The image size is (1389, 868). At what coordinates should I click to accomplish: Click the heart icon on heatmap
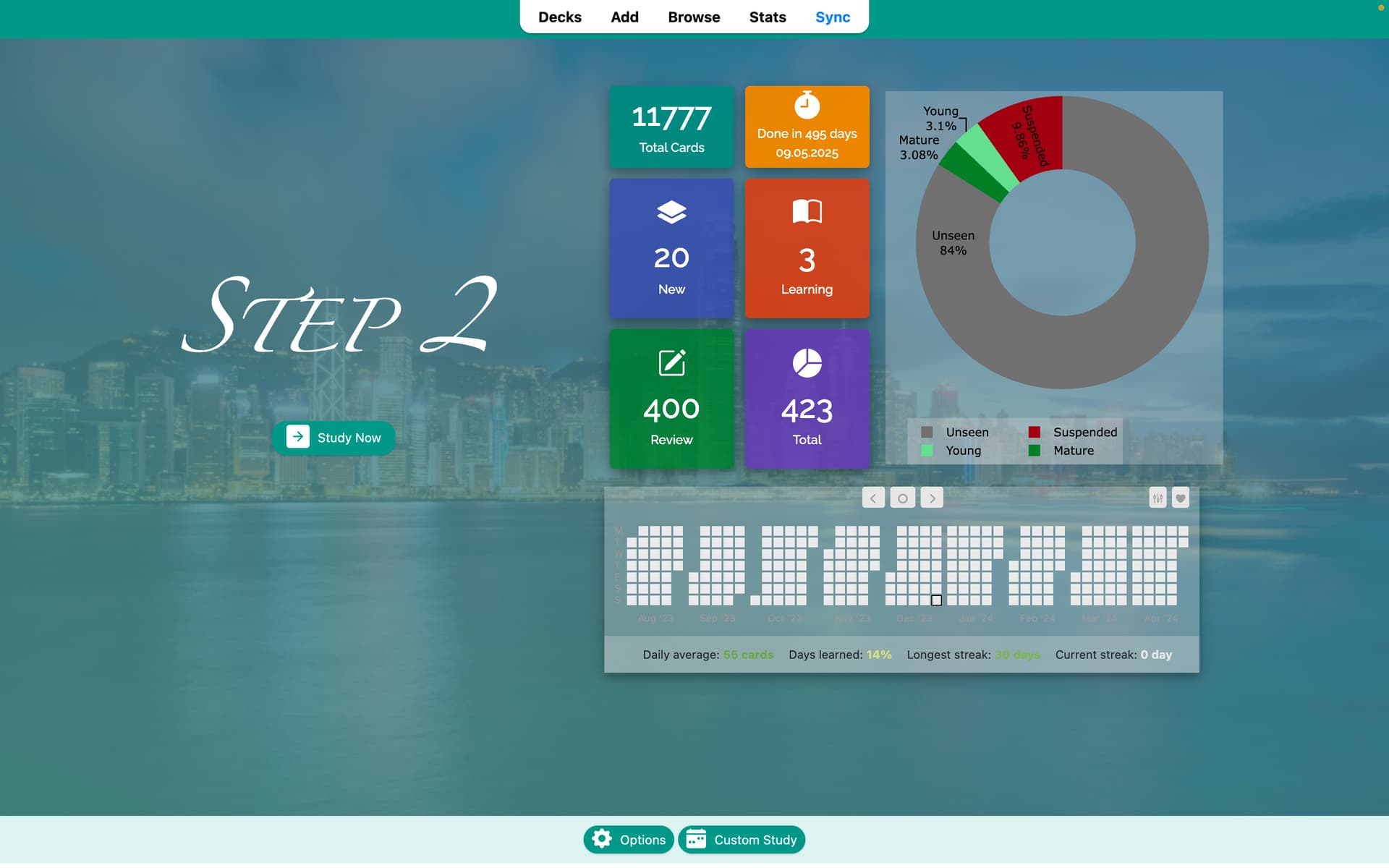tap(1181, 498)
